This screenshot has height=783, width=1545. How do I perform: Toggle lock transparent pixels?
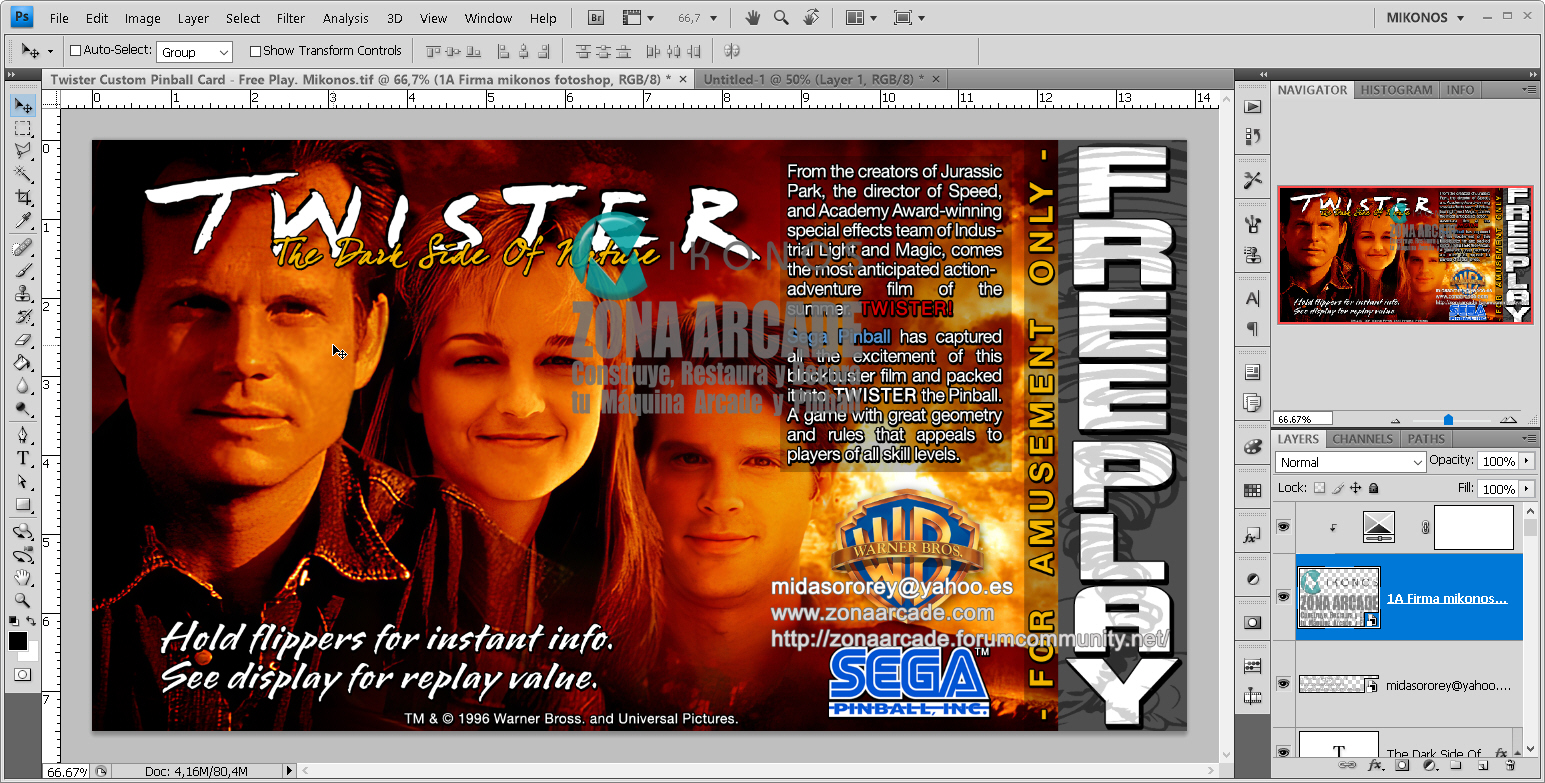(1319, 488)
